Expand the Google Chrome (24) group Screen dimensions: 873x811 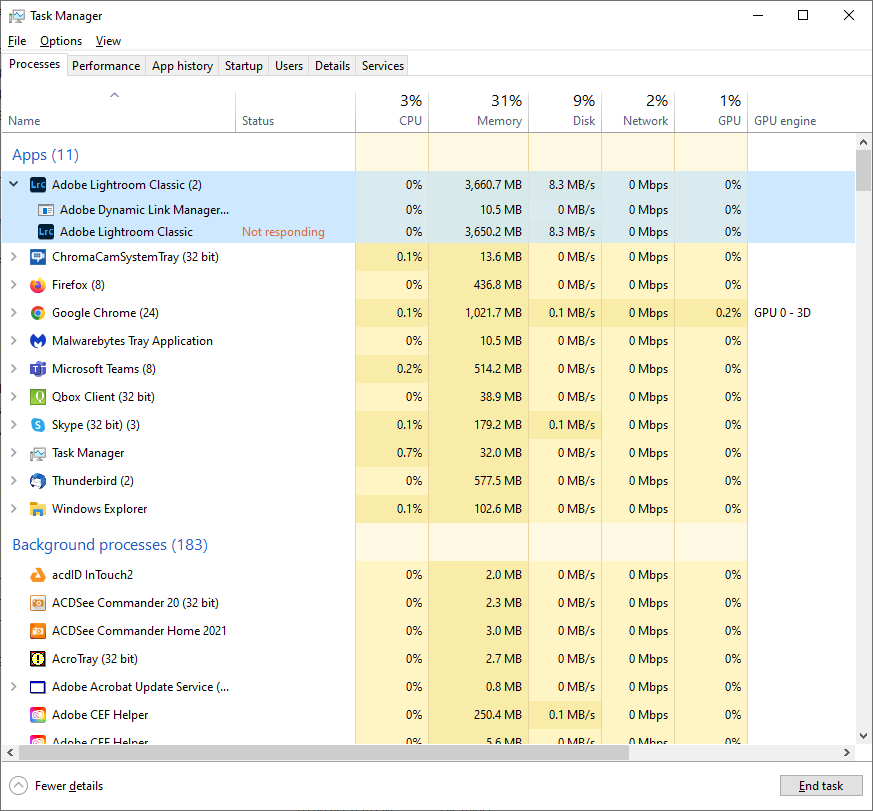(x=14, y=313)
